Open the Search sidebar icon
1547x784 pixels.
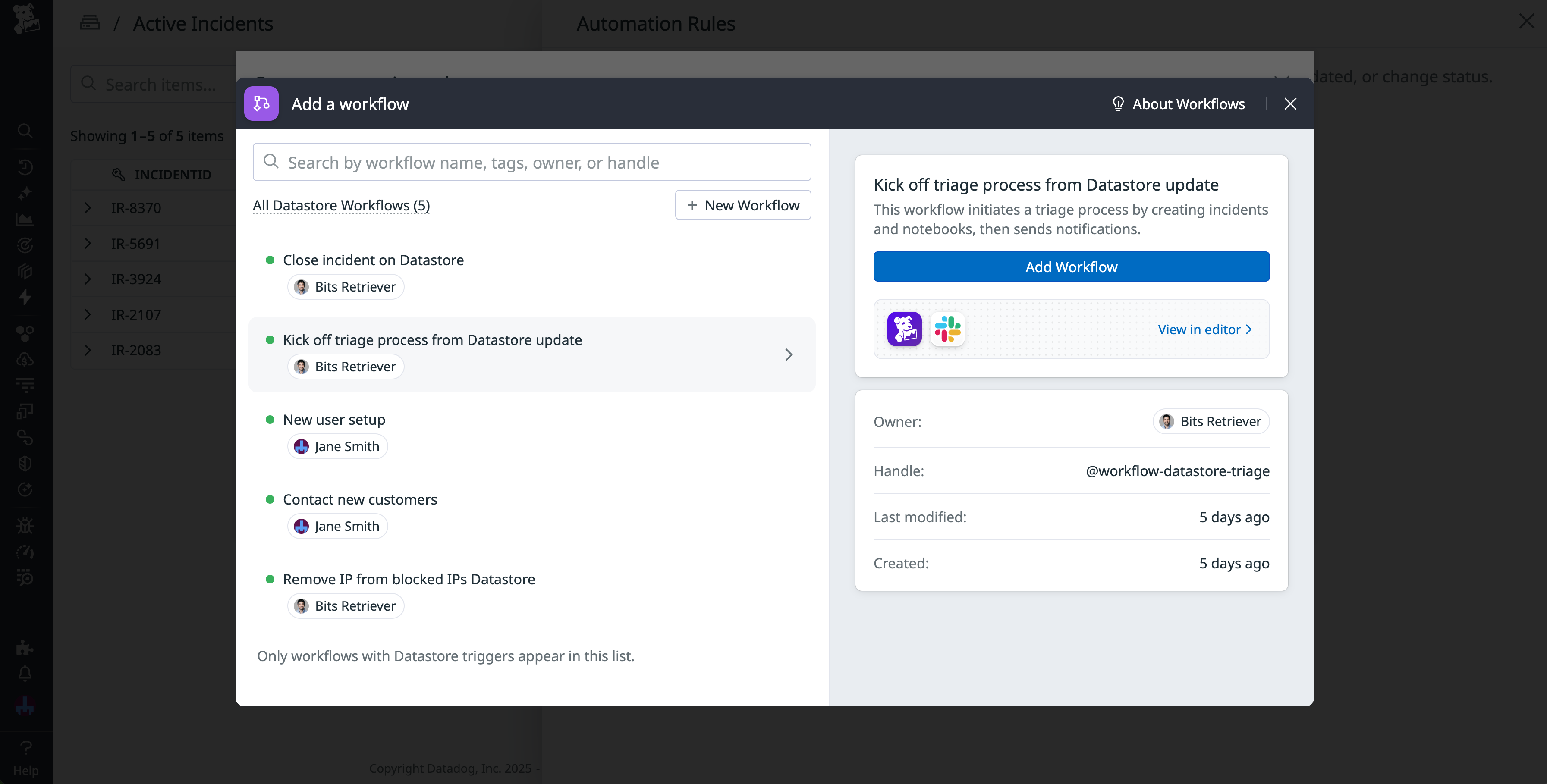coord(25,131)
